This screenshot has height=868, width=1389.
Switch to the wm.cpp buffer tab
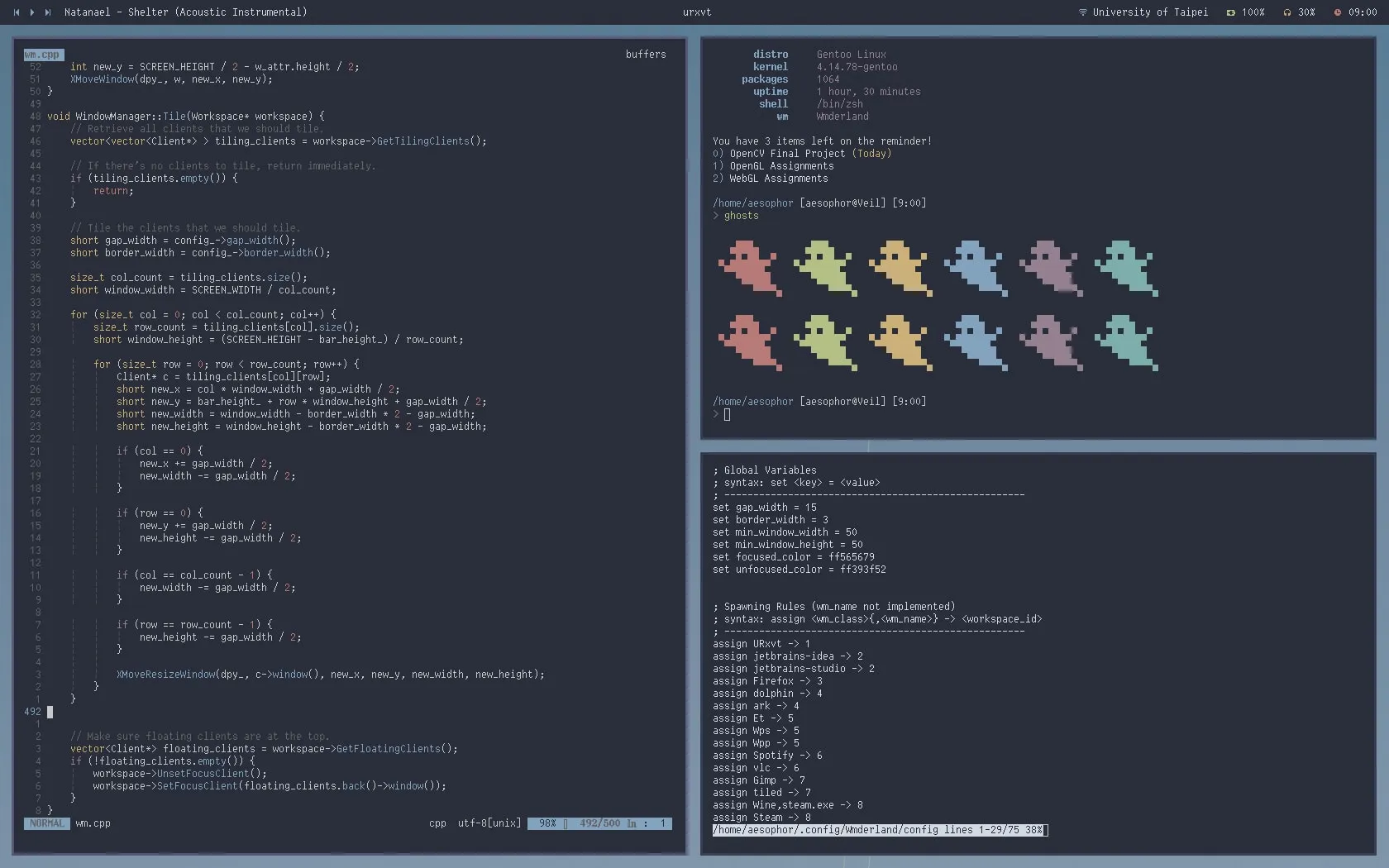41,55
